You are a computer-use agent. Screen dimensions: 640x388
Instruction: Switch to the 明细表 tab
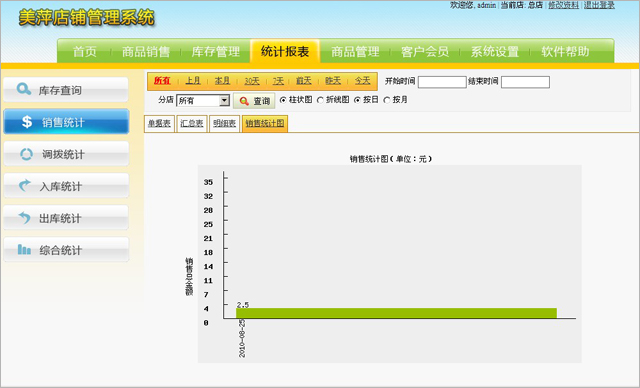(x=224, y=124)
